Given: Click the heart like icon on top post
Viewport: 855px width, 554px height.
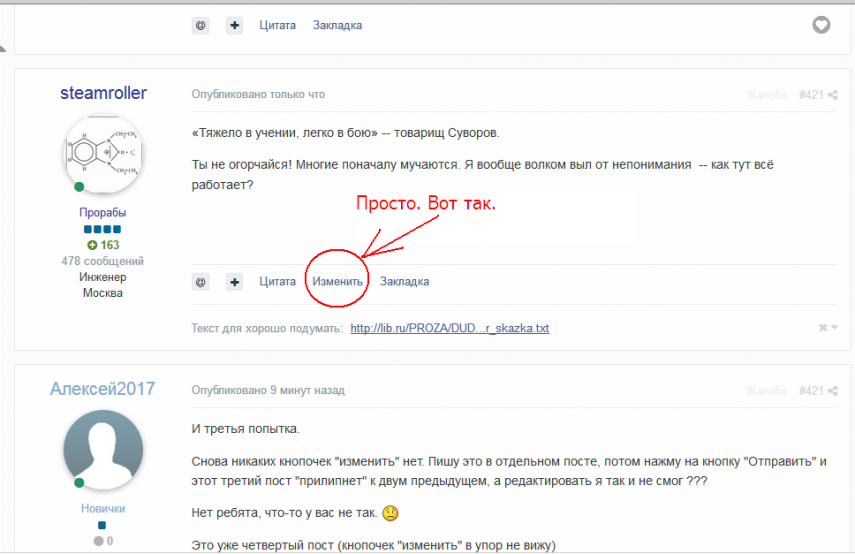Looking at the screenshot, I should click(x=821, y=25).
